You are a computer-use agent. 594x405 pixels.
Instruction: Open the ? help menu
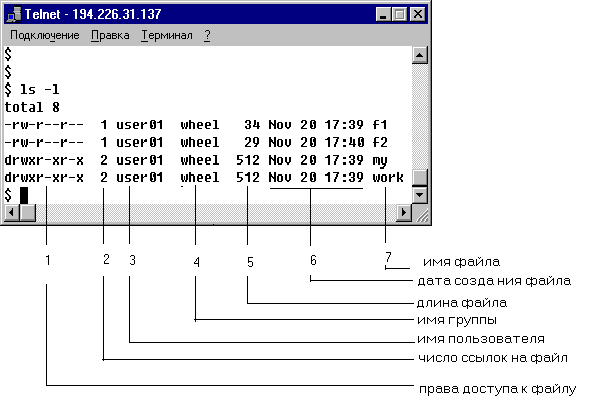(x=207, y=36)
